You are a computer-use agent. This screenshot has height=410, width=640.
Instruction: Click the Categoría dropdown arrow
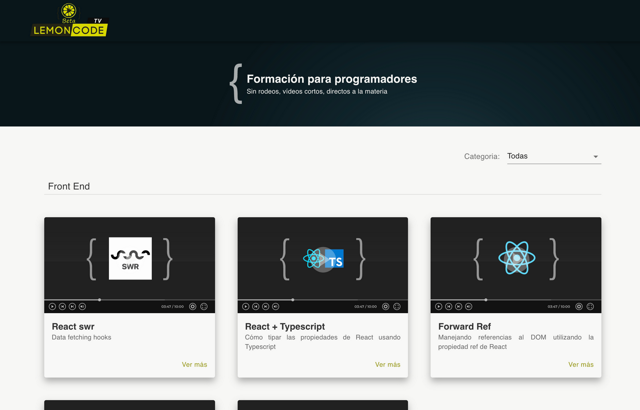[596, 157]
